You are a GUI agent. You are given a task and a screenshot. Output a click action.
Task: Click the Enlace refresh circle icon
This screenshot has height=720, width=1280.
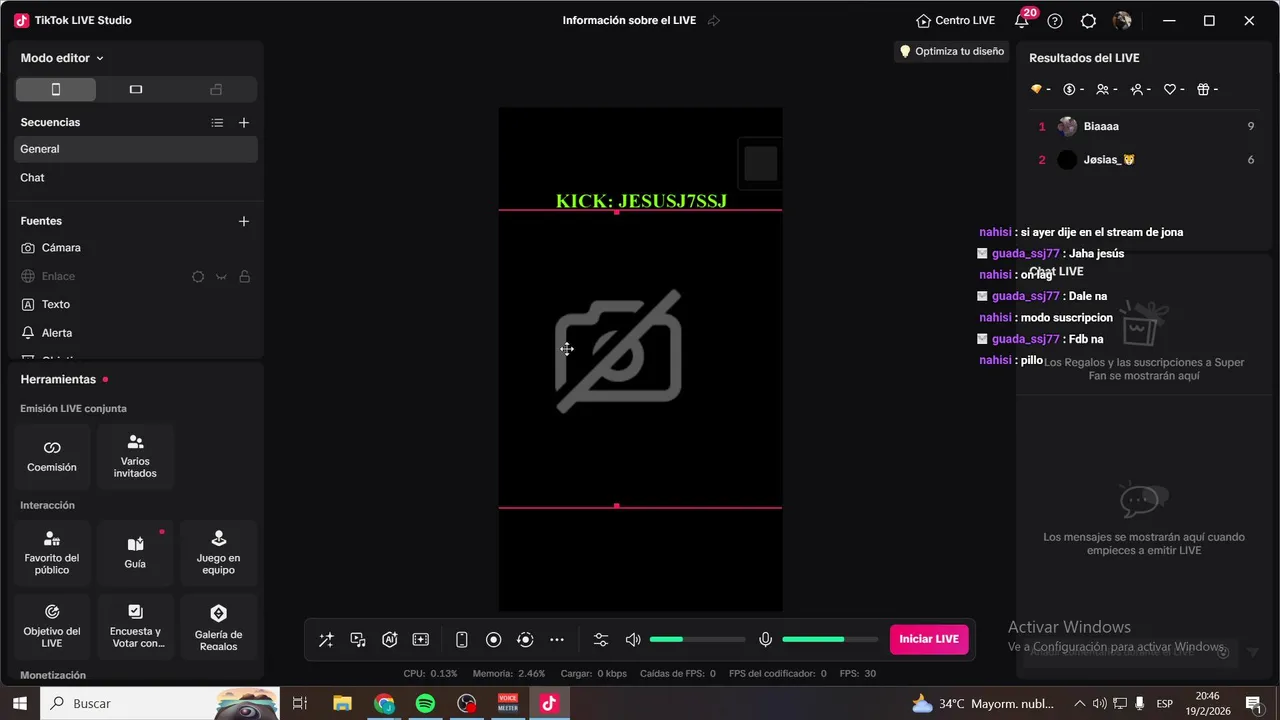tap(198, 277)
